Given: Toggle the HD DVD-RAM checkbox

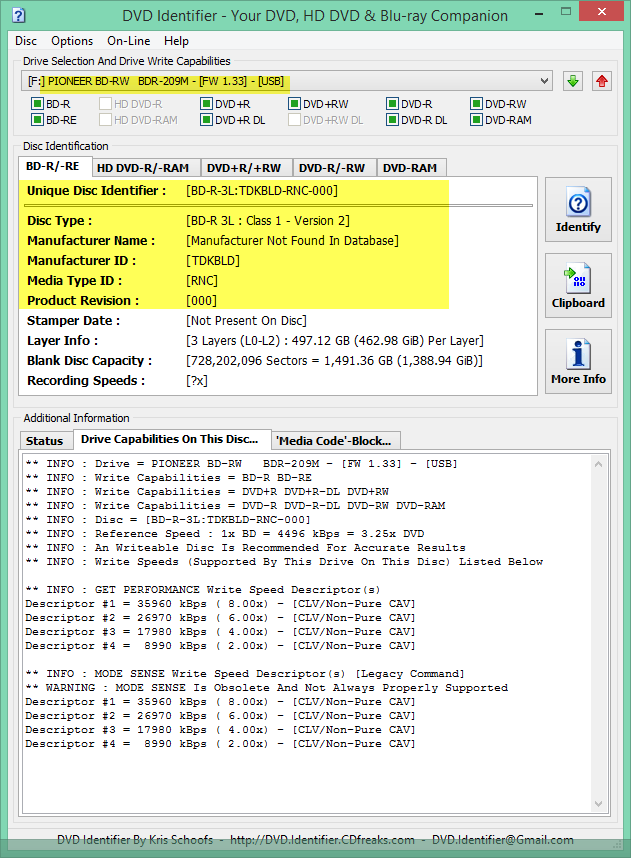Looking at the screenshot, I should click(105, 119).
